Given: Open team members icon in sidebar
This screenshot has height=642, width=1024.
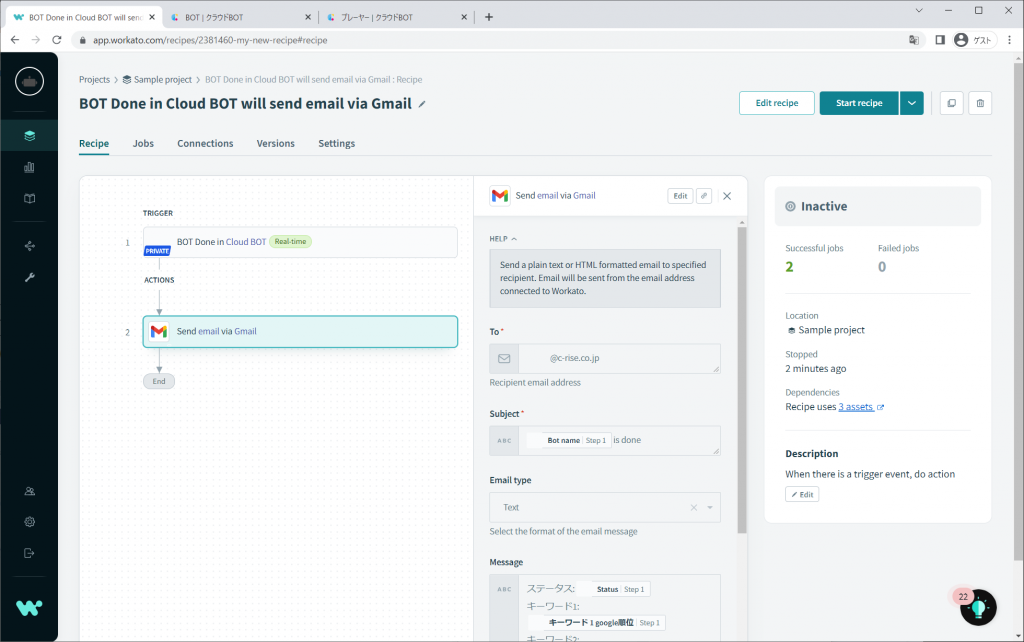Looking at the screenshot, I should (x=29, y=491).
